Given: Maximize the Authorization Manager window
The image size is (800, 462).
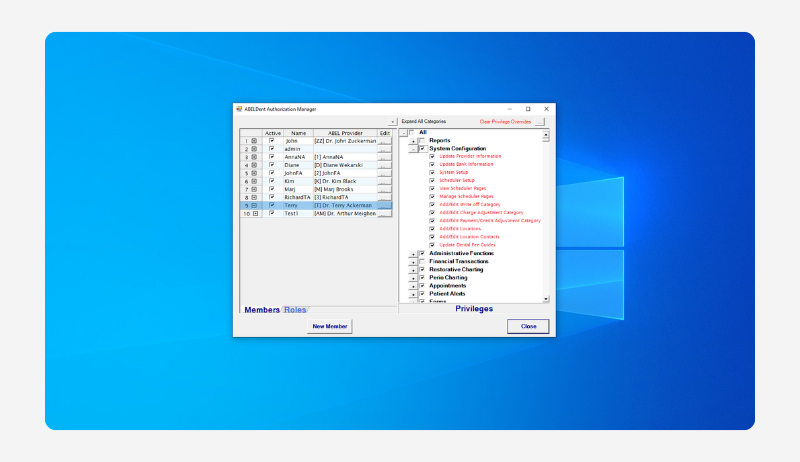Looking at the screenshot, I should coord(528,109).
